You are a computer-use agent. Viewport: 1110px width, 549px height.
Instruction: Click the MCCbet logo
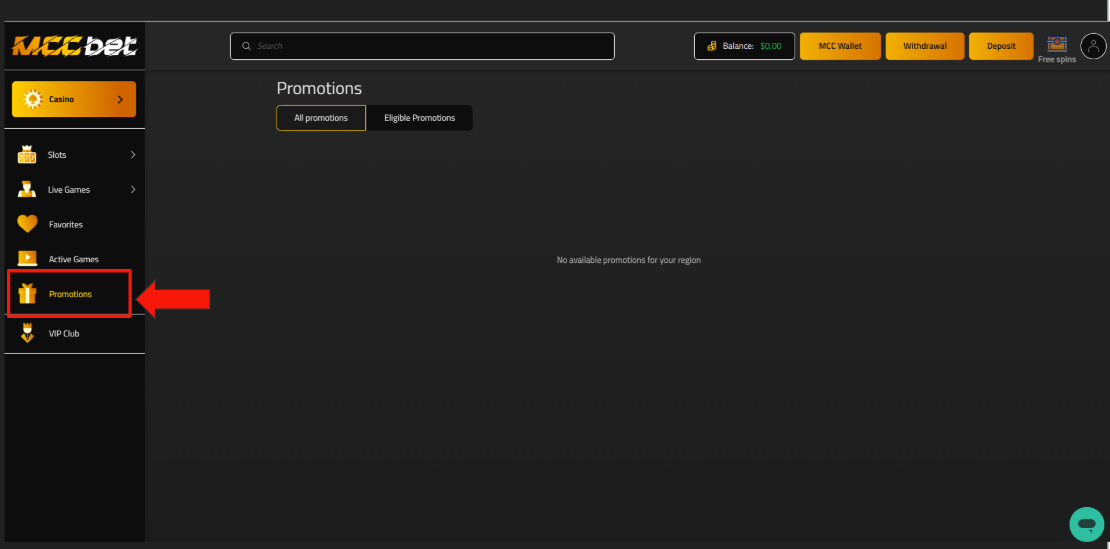click(74, 46)
